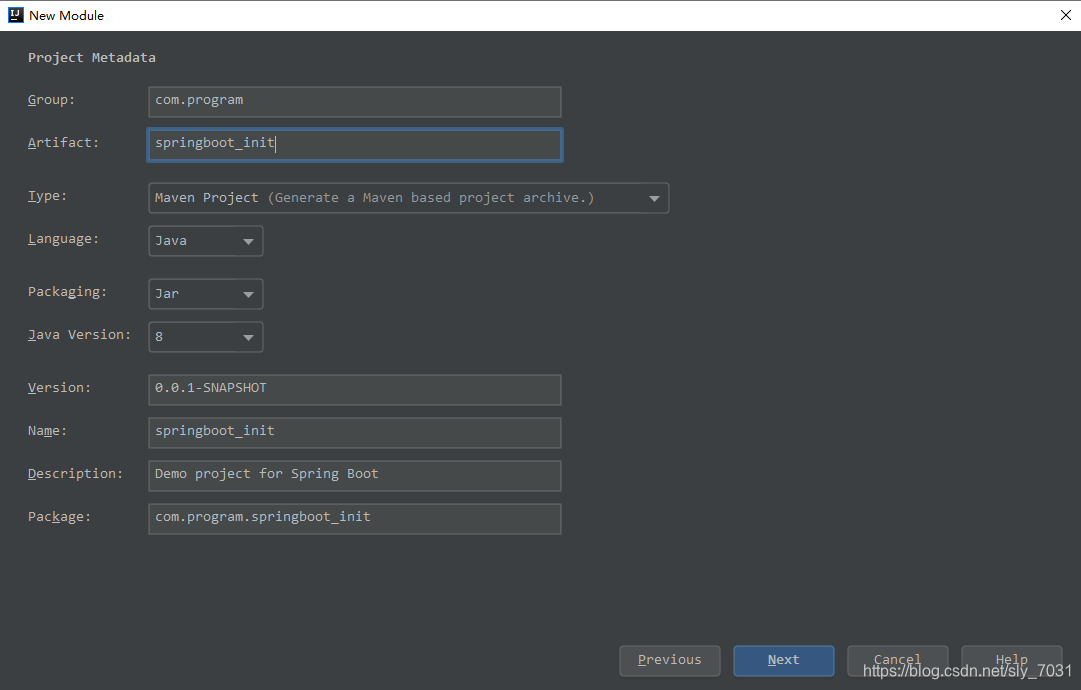Screen dimensions: 1081x690
Task: Click the Artifact: label
Action: [63, 143]
